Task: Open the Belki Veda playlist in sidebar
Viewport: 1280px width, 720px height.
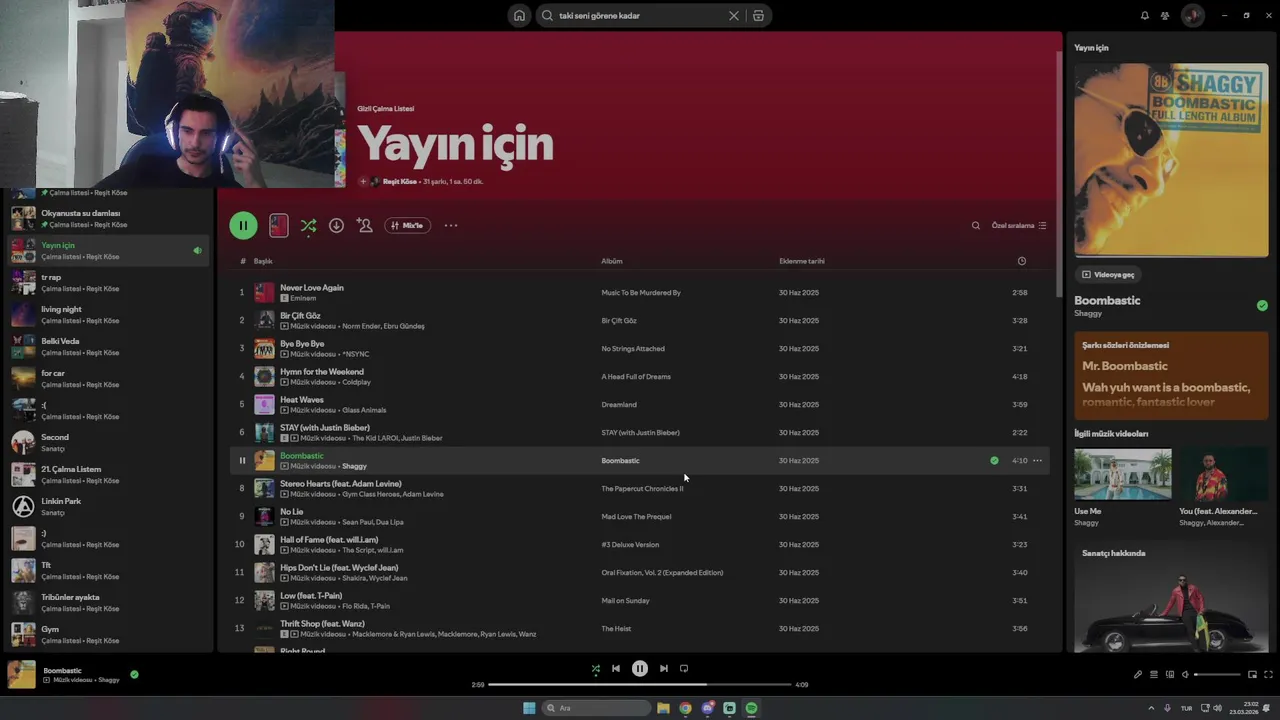Action: pos(110,346)
